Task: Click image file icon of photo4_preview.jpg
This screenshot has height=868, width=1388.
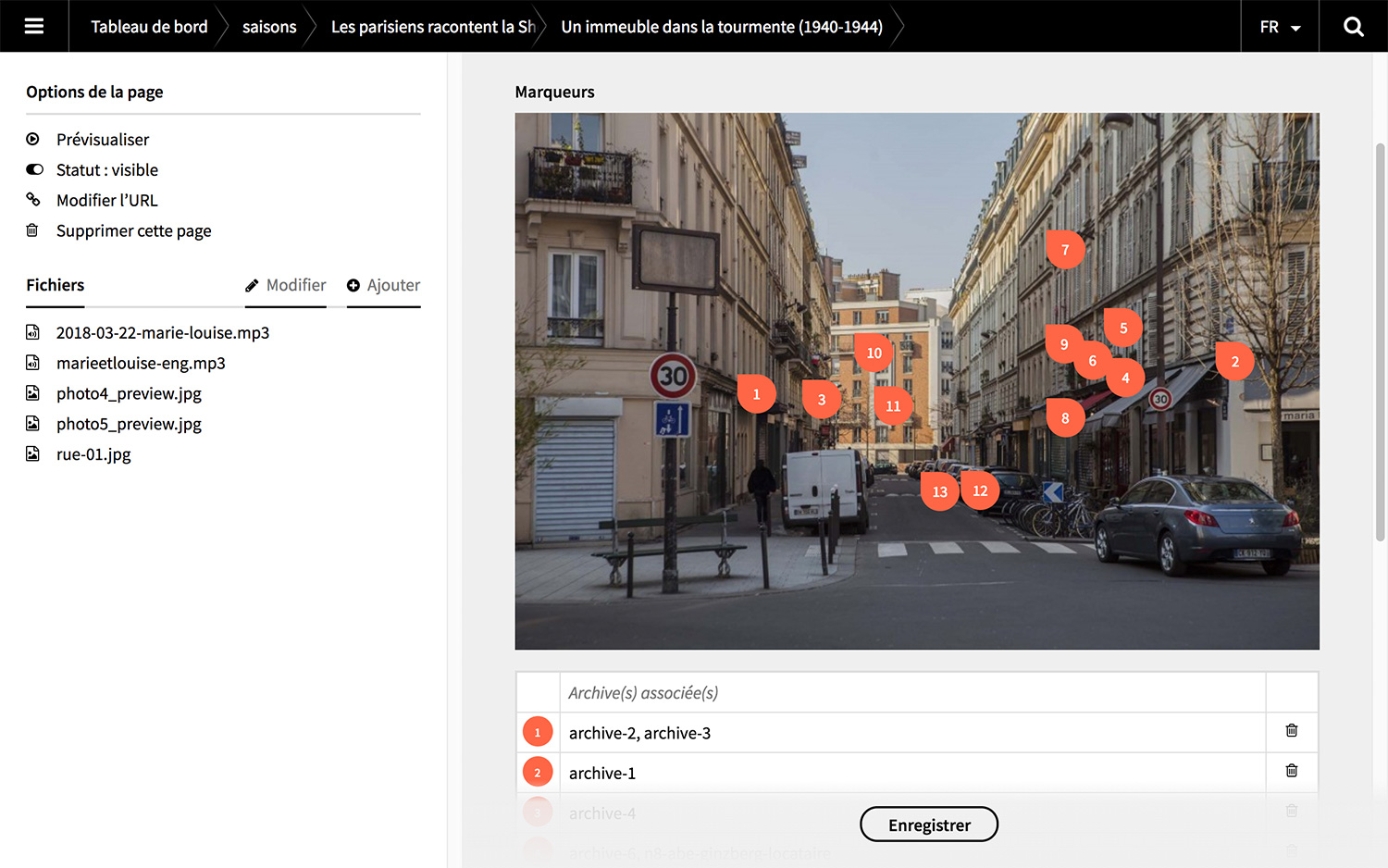Action: point(32,393)
